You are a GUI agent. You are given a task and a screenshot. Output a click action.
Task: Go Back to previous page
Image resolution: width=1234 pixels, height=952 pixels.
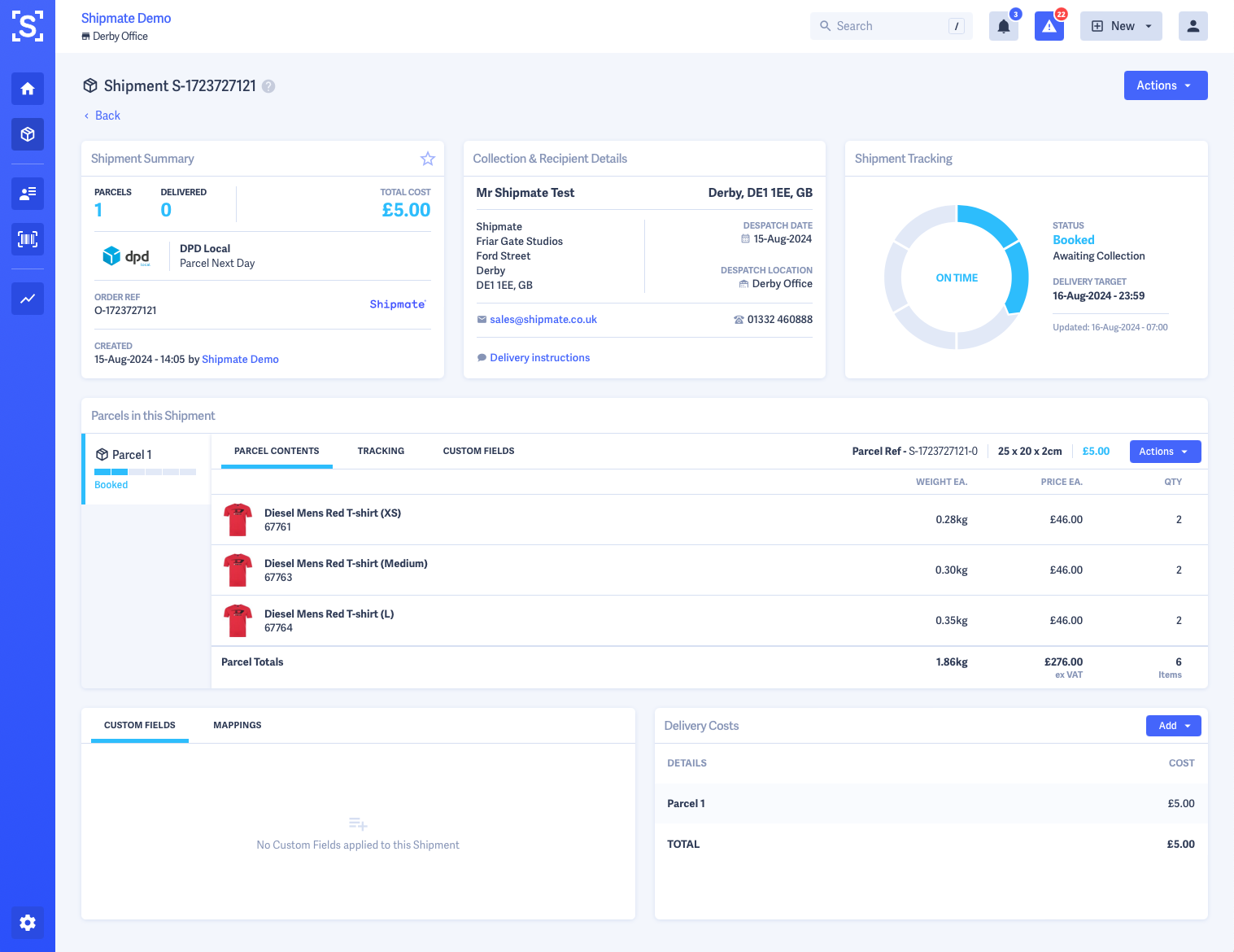pyautogui.click(x=102, y=116)
